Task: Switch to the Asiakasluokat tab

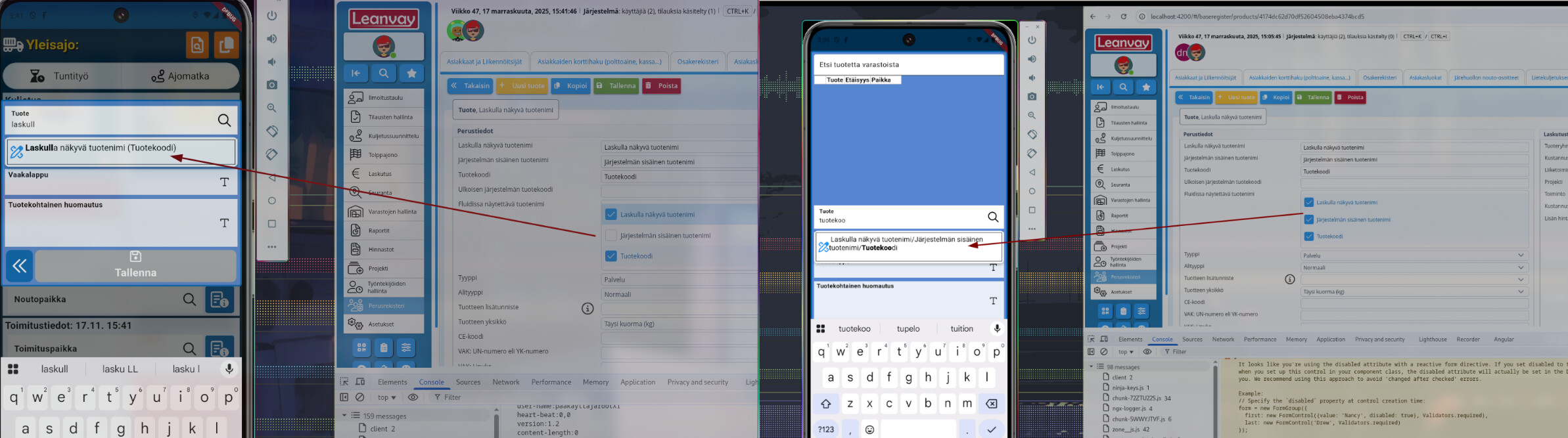Action: point(1425,77)
